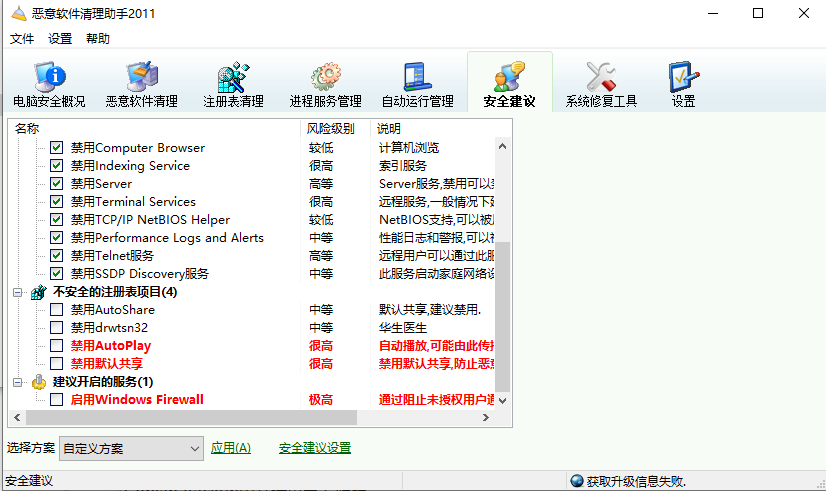Select the 禁用AutoPlay red row text
The image size is (826, 491).
coord(111,346)
